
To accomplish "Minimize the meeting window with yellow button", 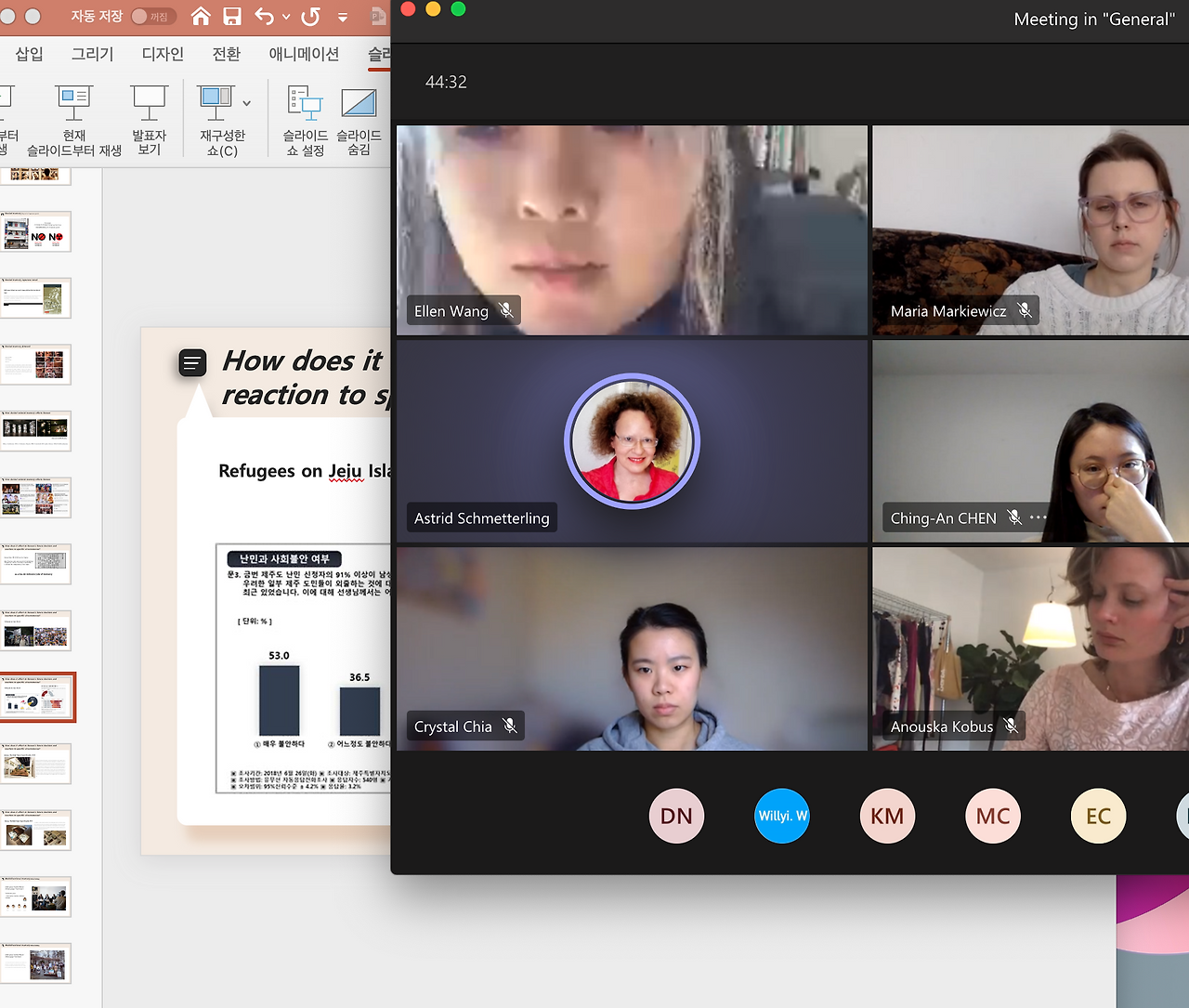I will point(433,9).
